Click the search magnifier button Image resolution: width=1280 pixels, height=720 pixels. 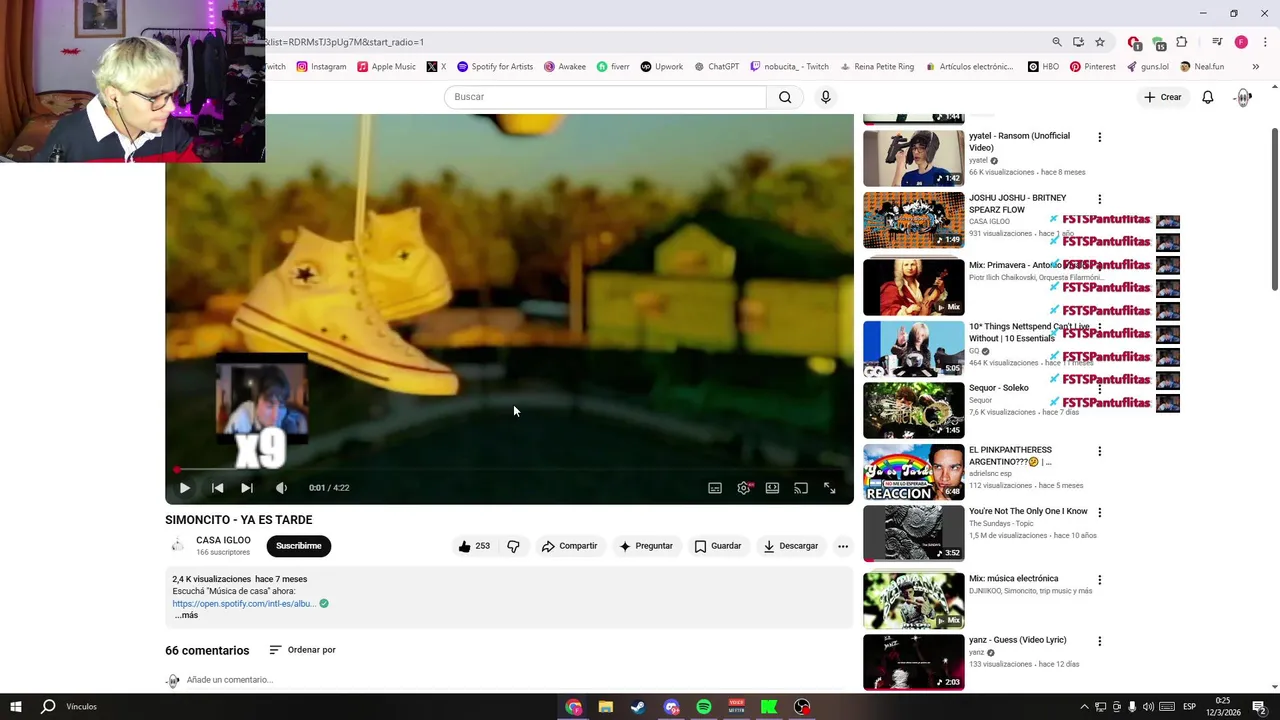coord(785,97)
